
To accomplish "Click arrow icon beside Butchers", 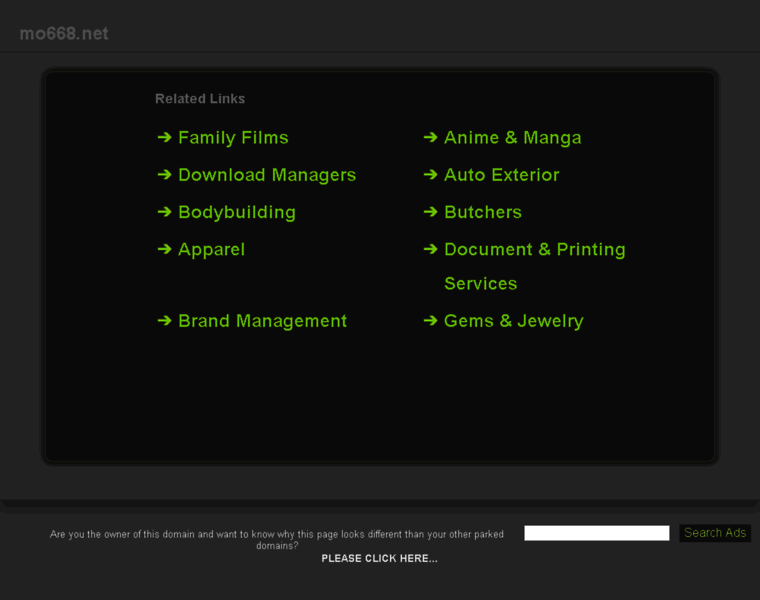I will pyautogui.click(x=430, y=212).
